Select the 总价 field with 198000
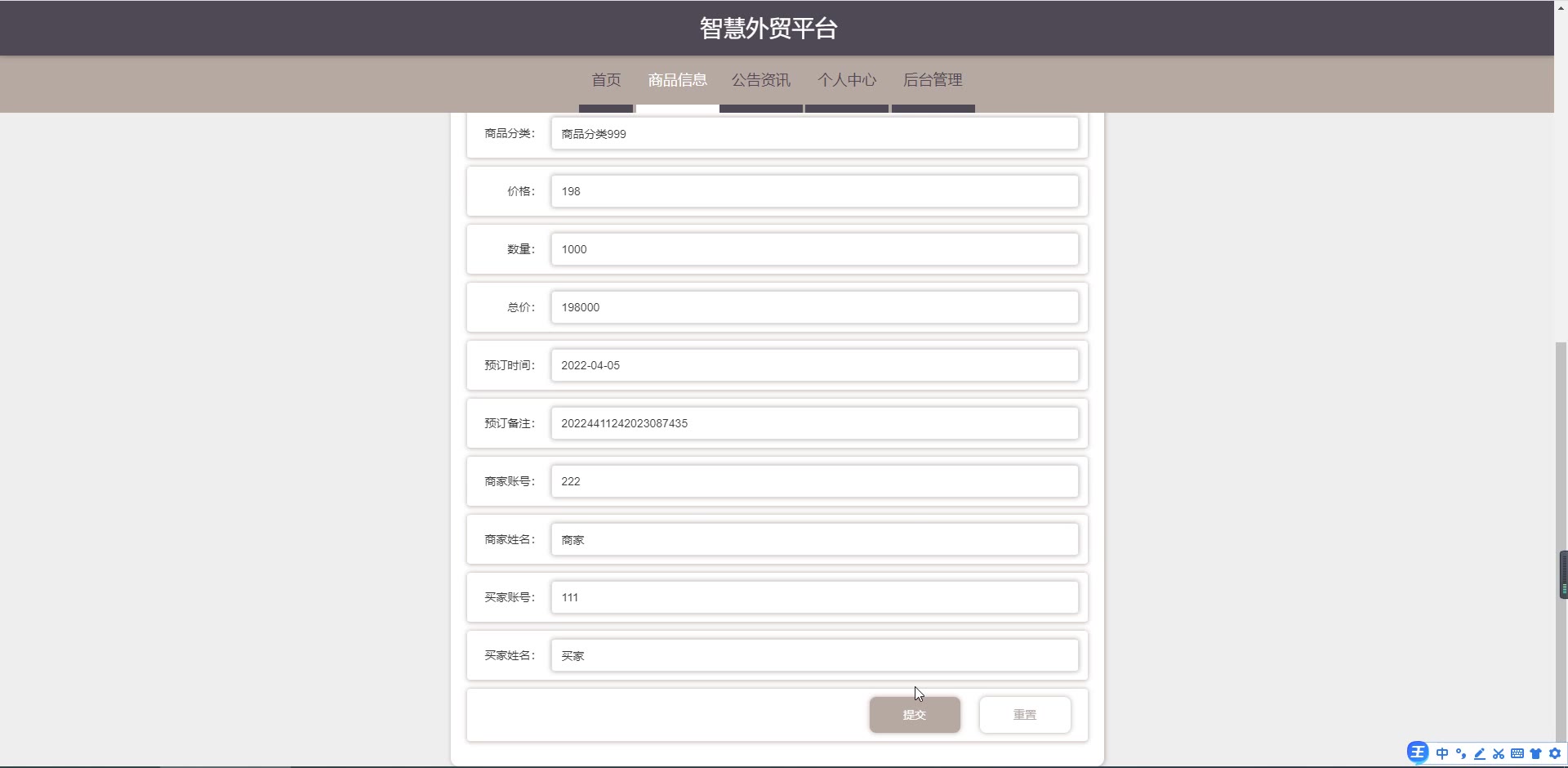1568x768 pixels. 815,307
